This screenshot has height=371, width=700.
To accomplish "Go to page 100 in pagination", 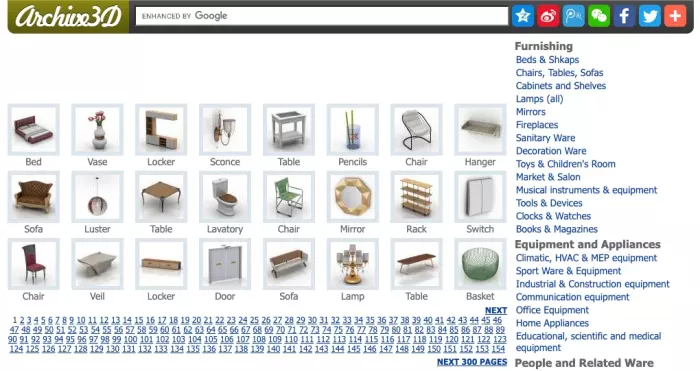I will click(x=130, y=339).
